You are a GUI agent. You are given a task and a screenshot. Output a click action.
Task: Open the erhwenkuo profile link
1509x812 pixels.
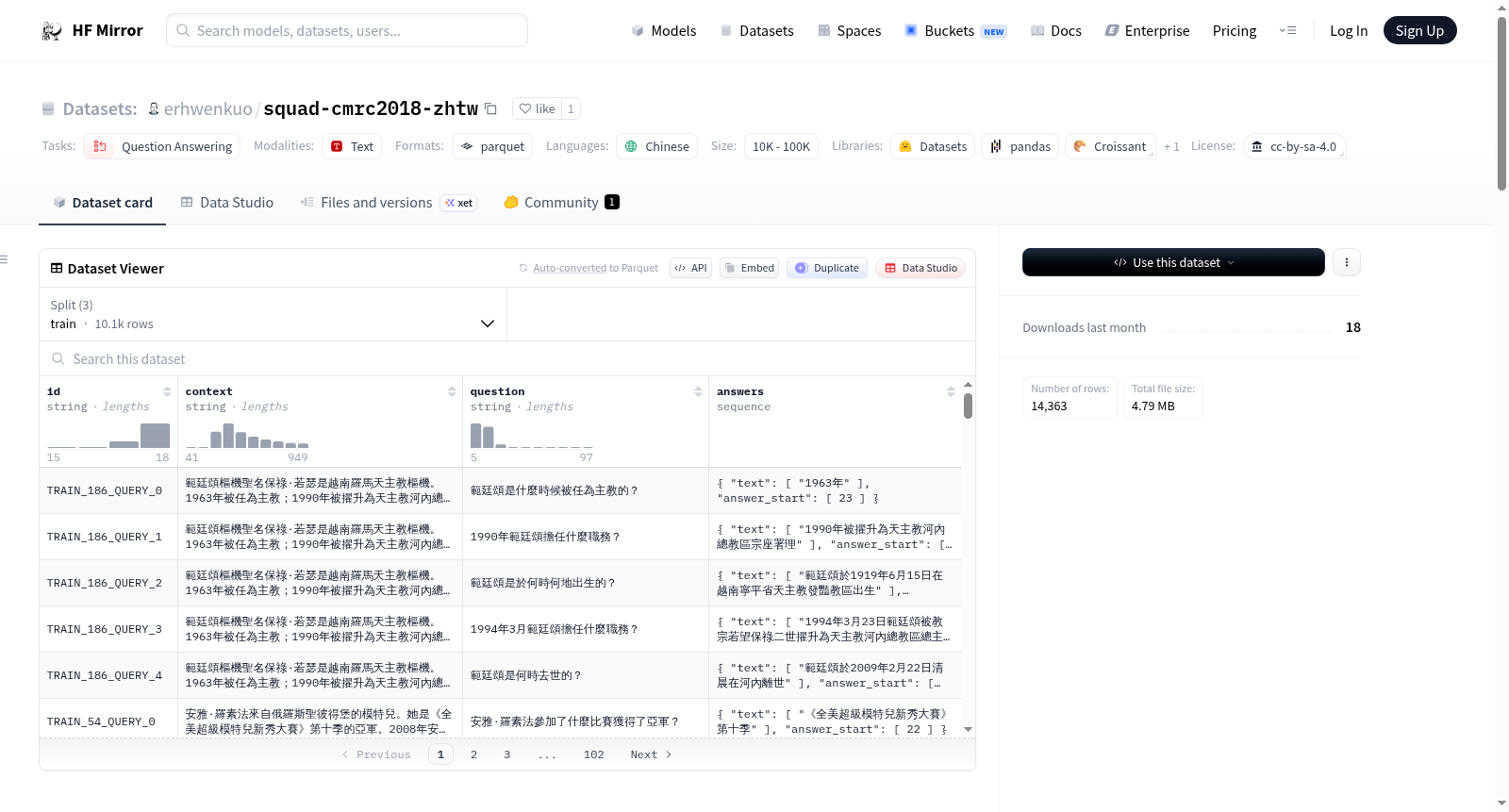(208, 108)
